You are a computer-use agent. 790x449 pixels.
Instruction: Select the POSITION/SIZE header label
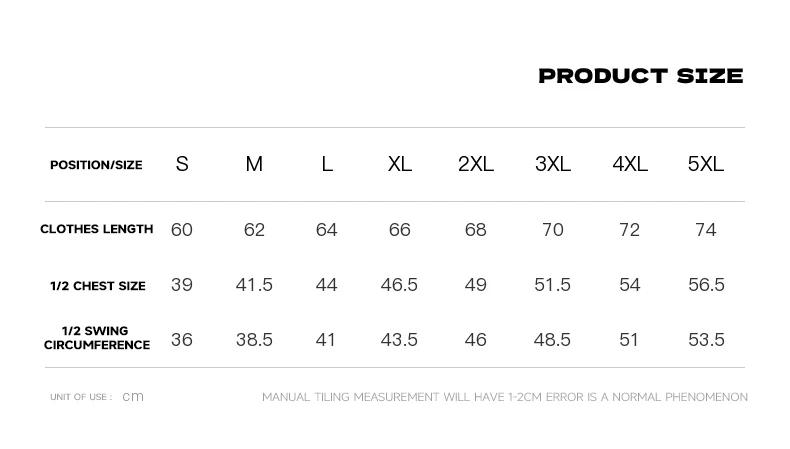[x=96, y=165]
